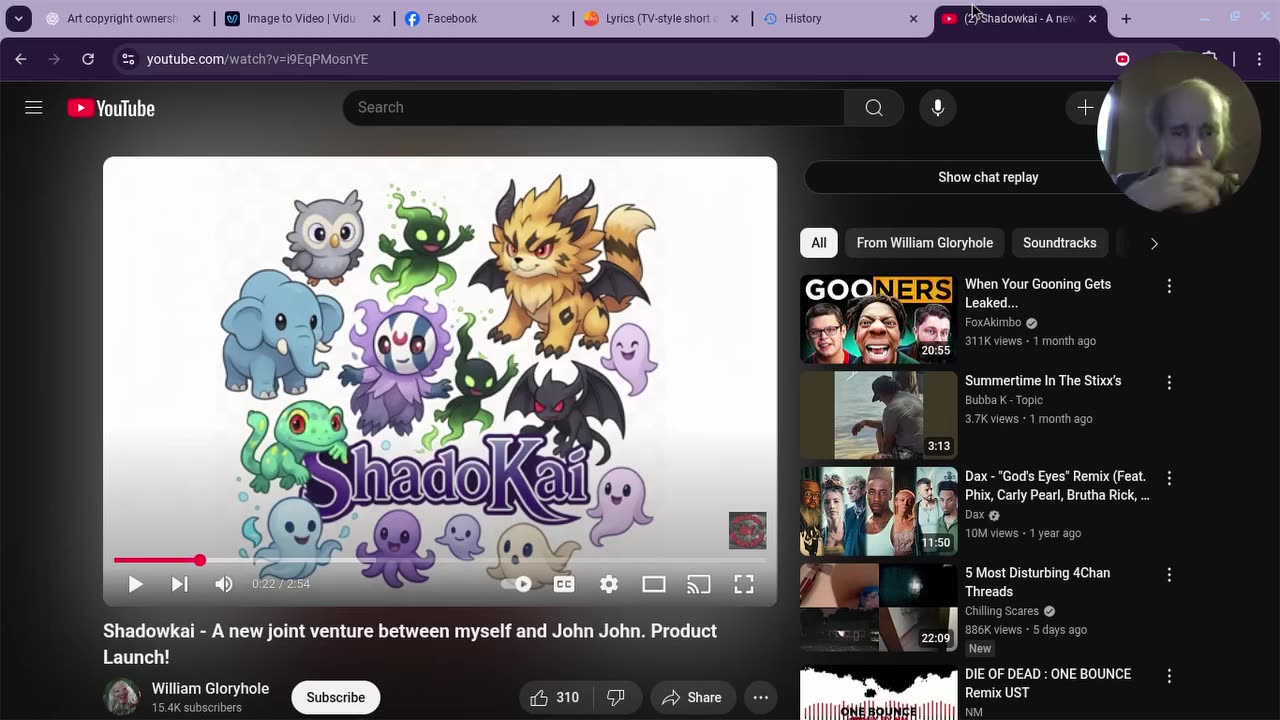Open the Create plus button
The image size is (1280, 720).
pyautogui.click(x=1085, y=108)
